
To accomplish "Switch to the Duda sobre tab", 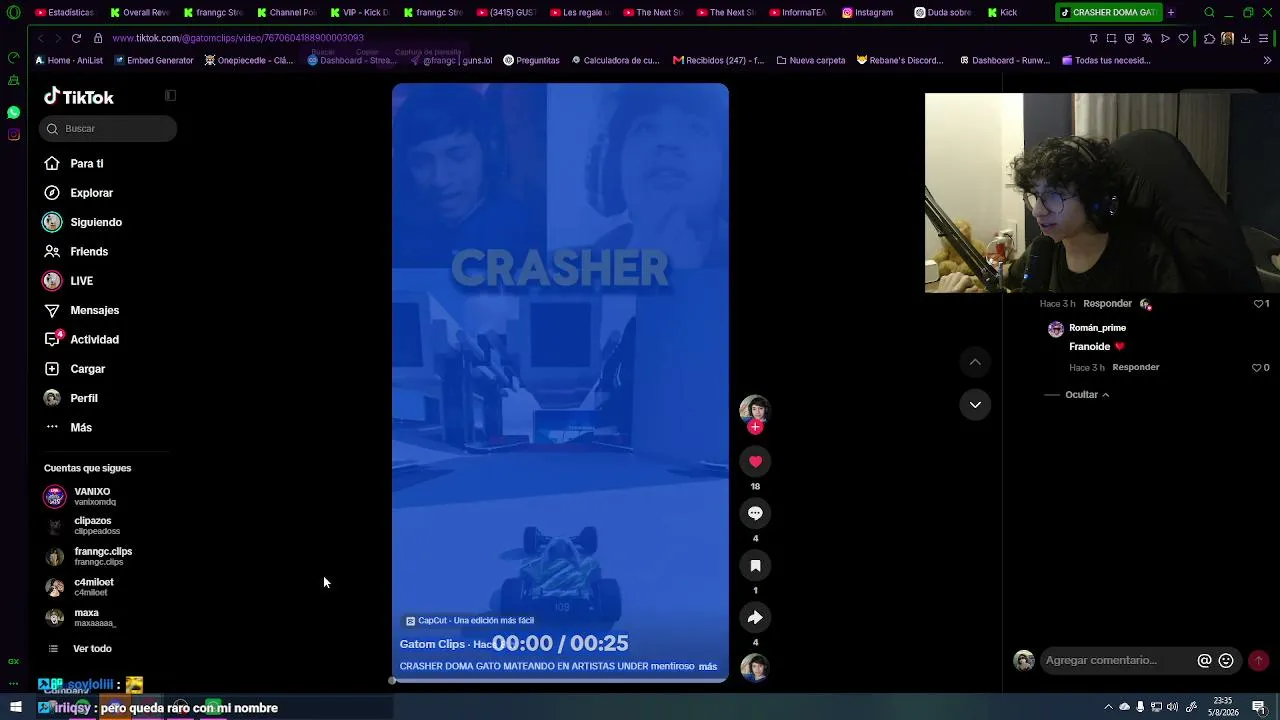I will click(943, 13).
